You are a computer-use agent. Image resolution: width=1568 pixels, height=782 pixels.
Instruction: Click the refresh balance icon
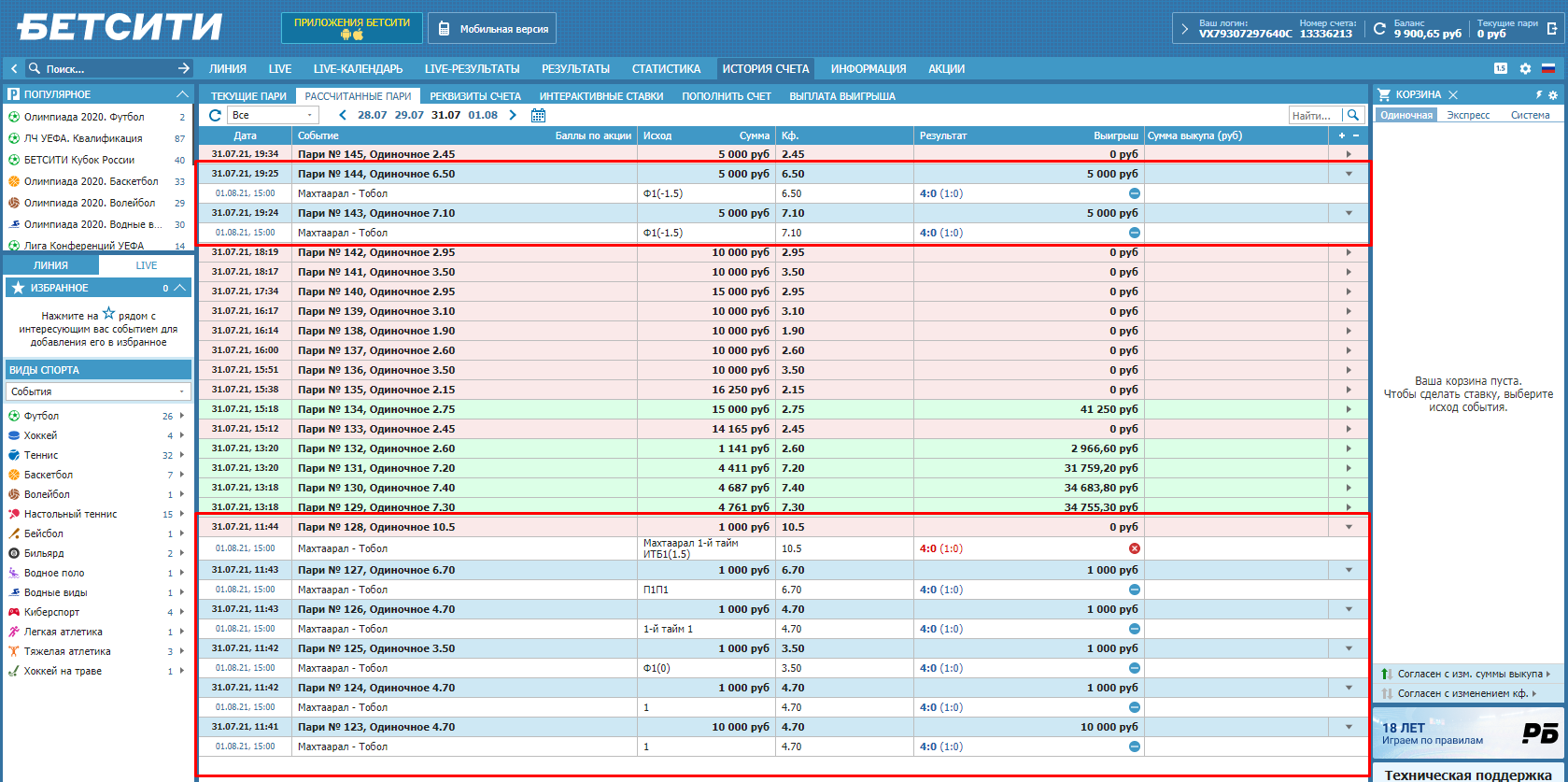pos(1379,29)
